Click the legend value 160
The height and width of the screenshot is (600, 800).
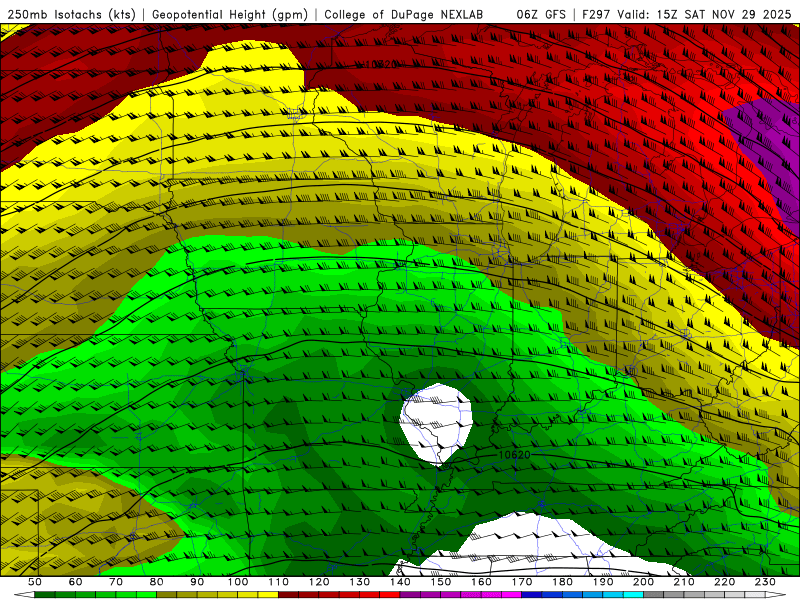(x=481, y=582)
